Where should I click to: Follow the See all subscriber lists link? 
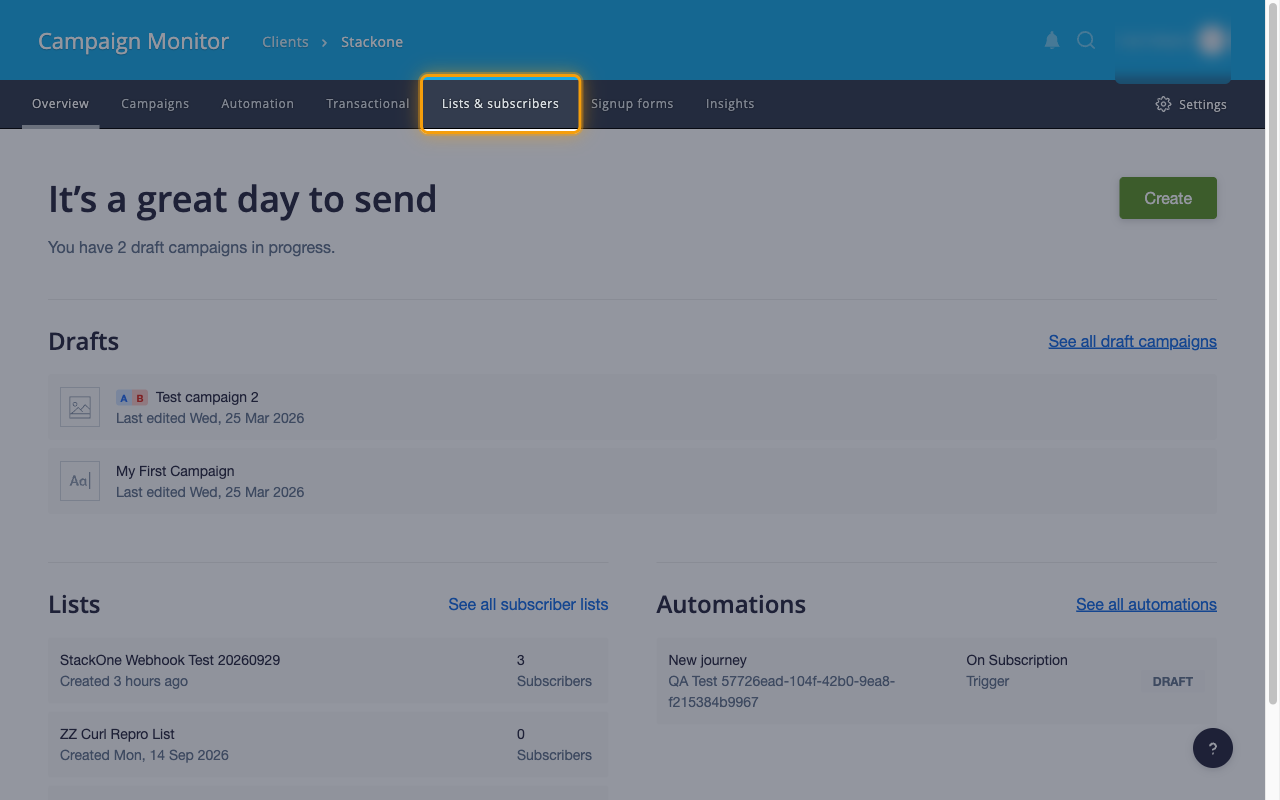(x=528, y=604)
